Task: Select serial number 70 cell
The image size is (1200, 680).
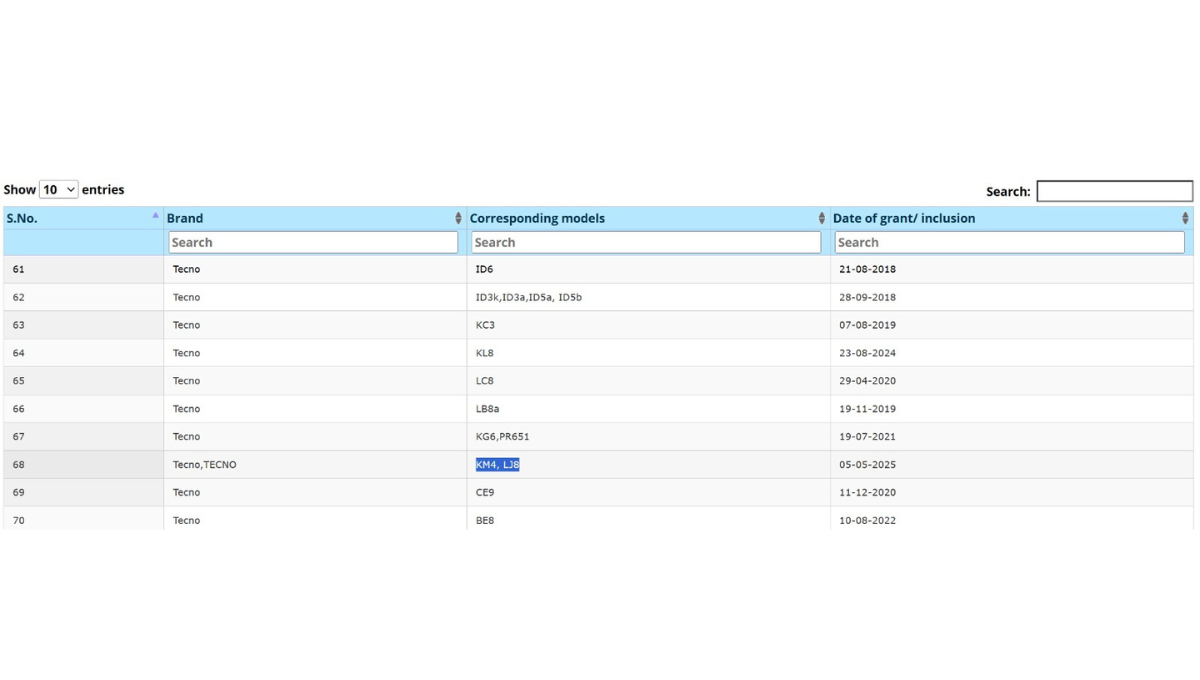Action: pyautogui.click(x=83, y=520)
